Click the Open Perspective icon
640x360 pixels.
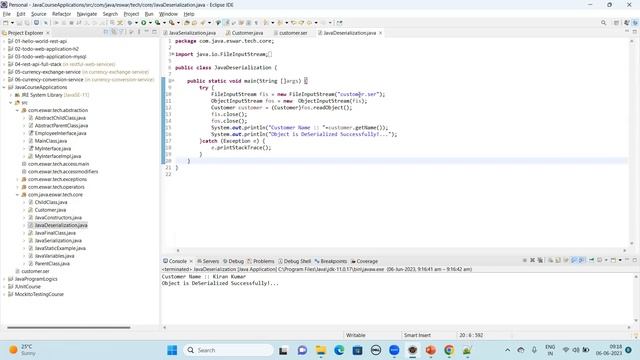tap(616, 23)
